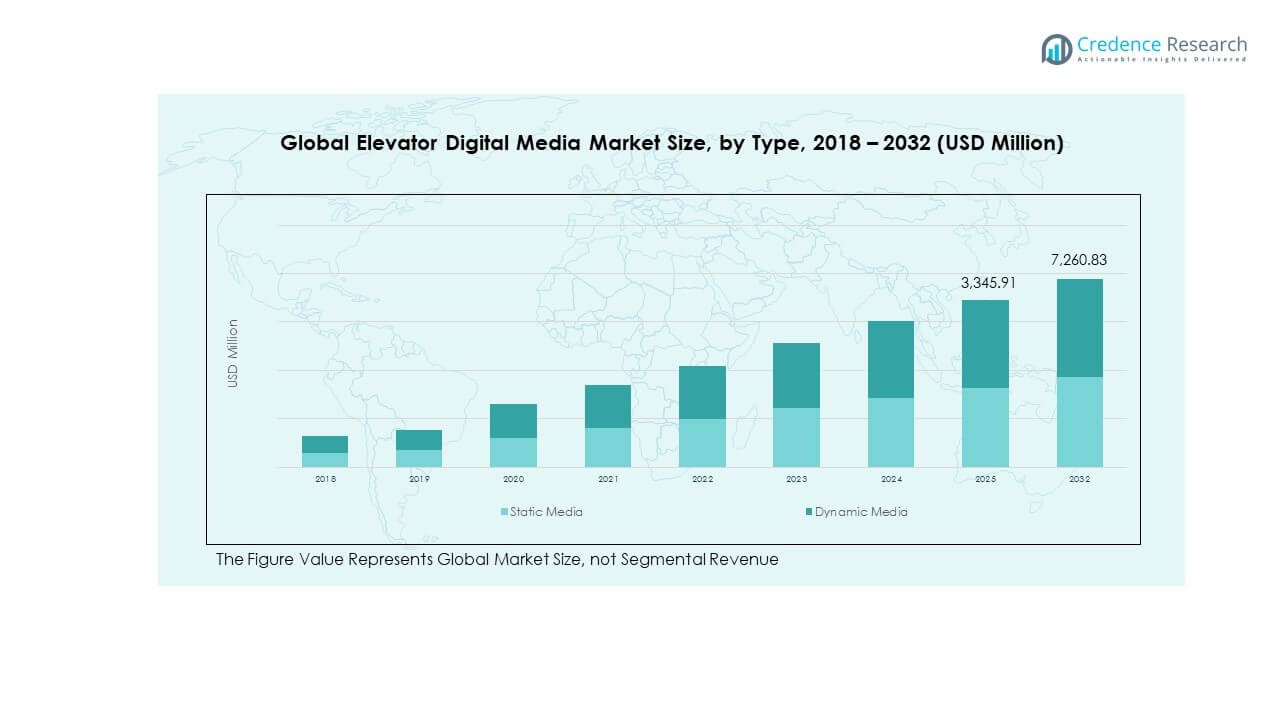
Task: Click the Dynamic Media segment of the 2032 bar
Action: pos(1079,328)
